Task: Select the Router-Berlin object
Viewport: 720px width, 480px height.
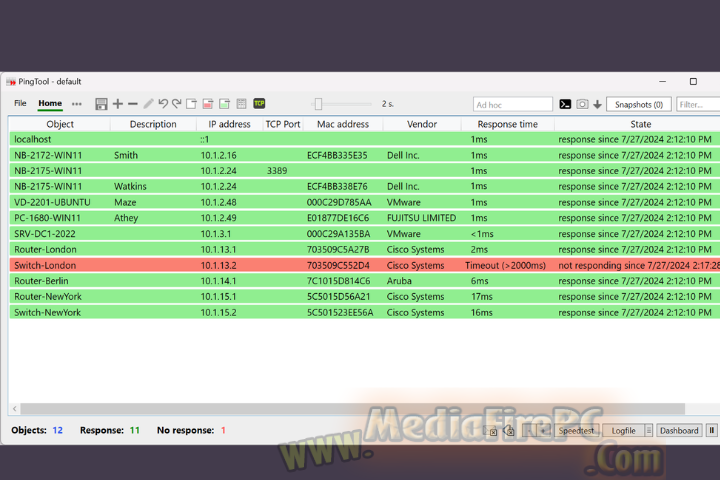Action: pos(41,281)
